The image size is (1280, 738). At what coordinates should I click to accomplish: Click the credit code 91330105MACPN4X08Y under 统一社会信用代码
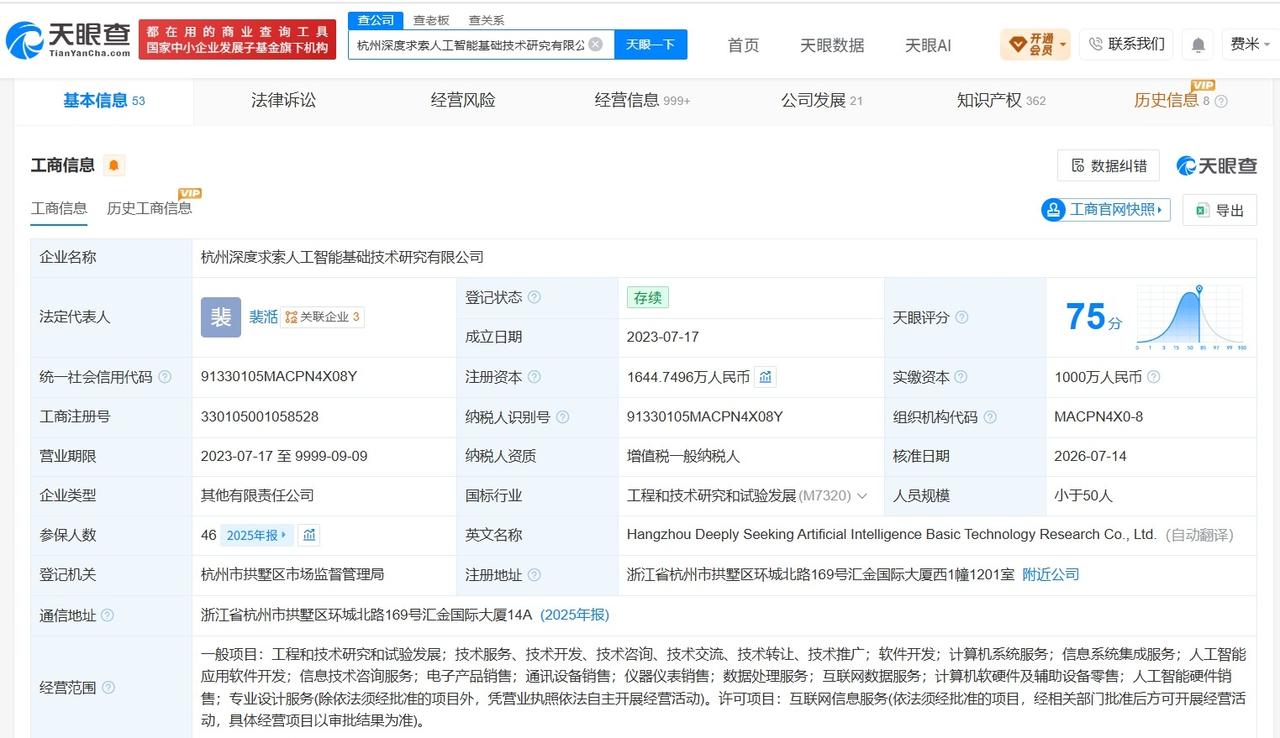tap(279, 377)
